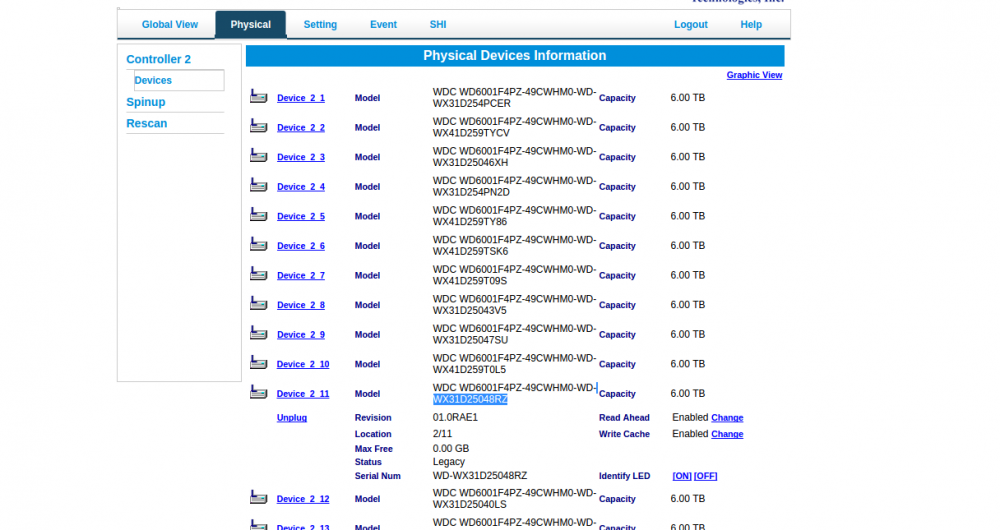Turn Identify LED ON
Image resolution: width=1000 pixels, height=530 pixels.
(x=682, y=476)
